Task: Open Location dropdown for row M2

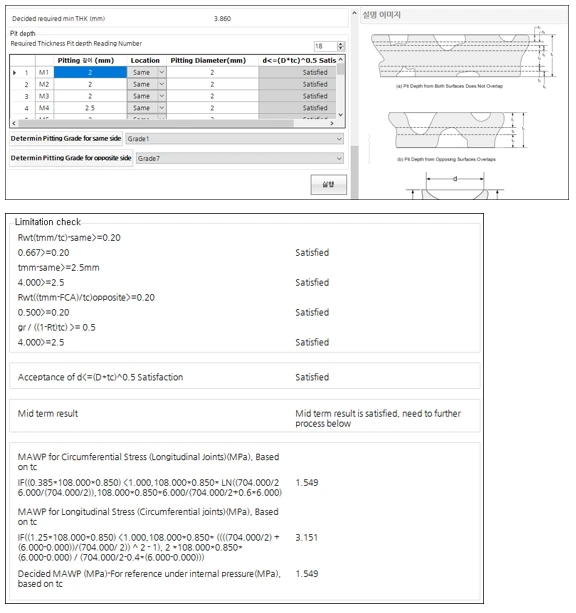Action: pos(161,84)
